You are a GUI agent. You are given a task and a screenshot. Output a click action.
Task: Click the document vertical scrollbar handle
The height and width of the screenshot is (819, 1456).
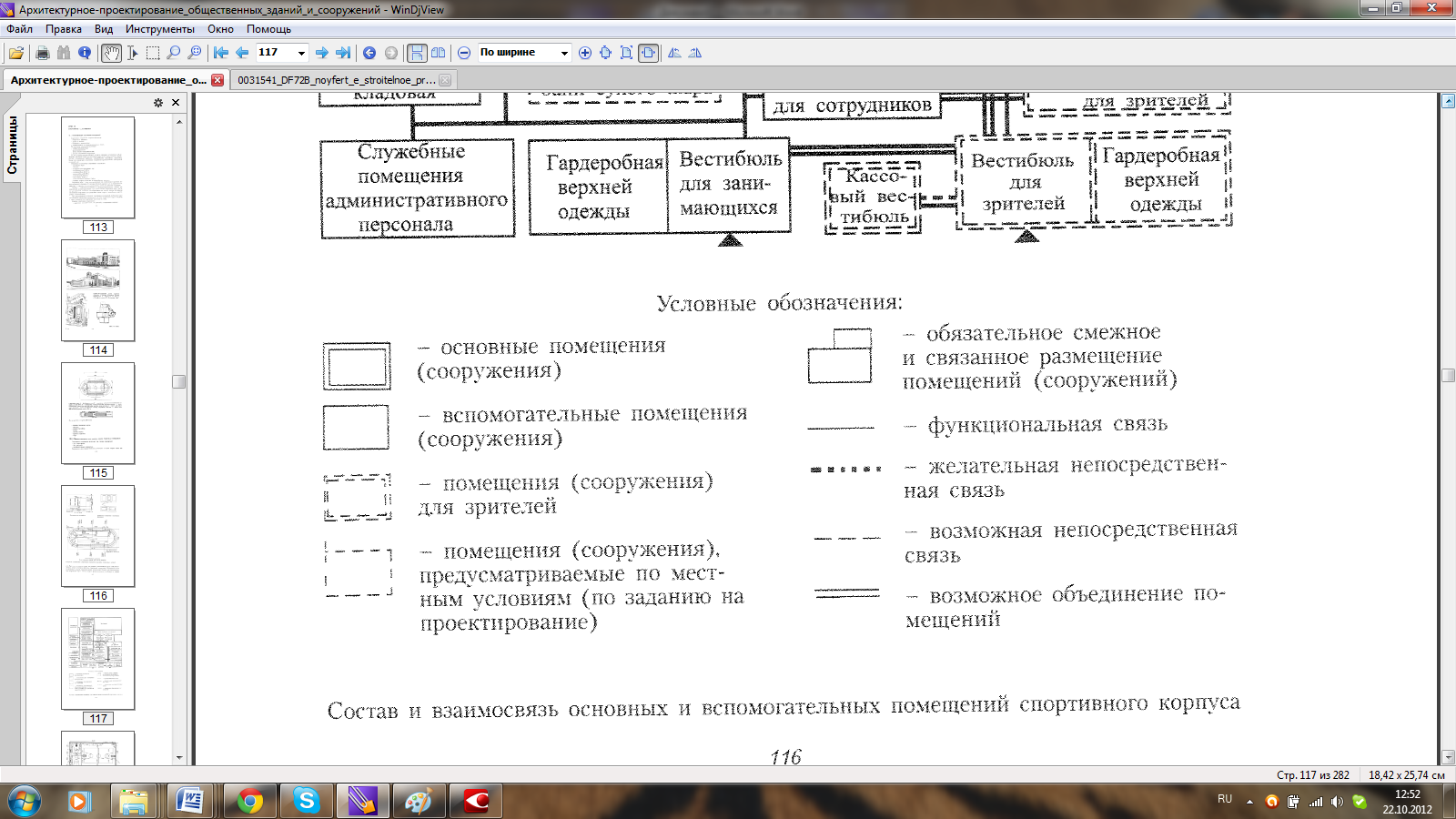click(x=1449, y=375)
